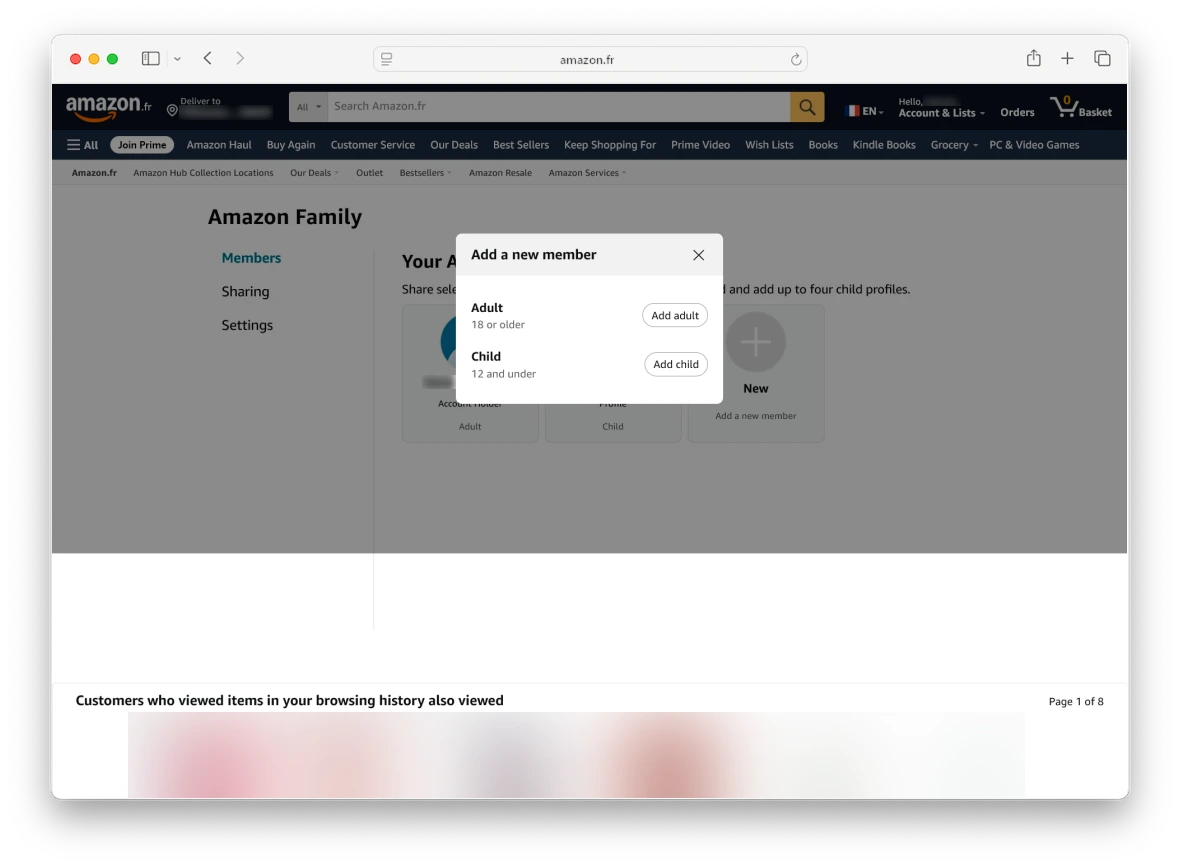Click the Deliver to location pin
This screenshot has width=1180, height=867.
click(x=172, y=111)
